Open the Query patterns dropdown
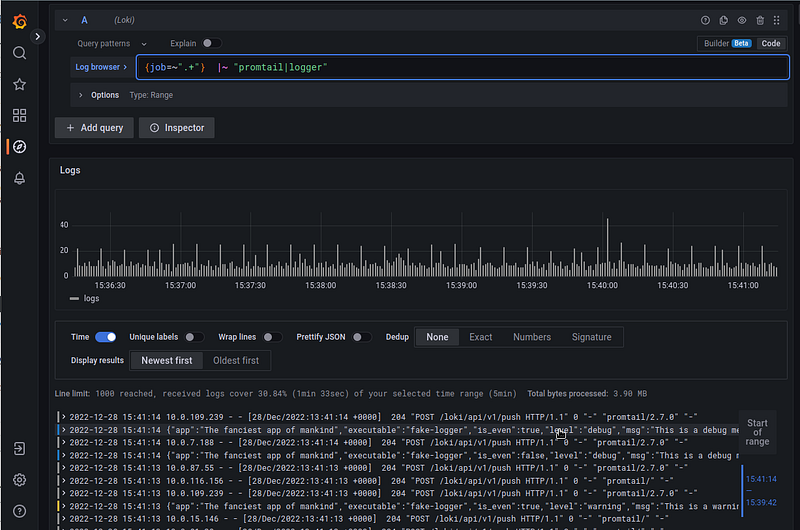Screen dimensions: 800x530 [112, 44]
